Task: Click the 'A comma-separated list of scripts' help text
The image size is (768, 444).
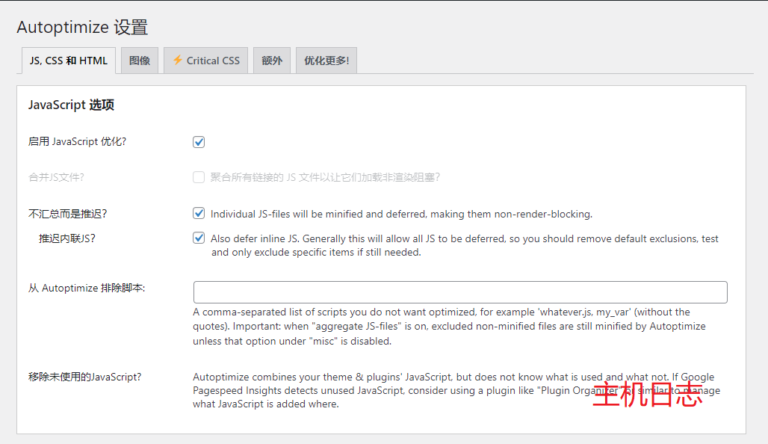Action: tap(449, 326)
